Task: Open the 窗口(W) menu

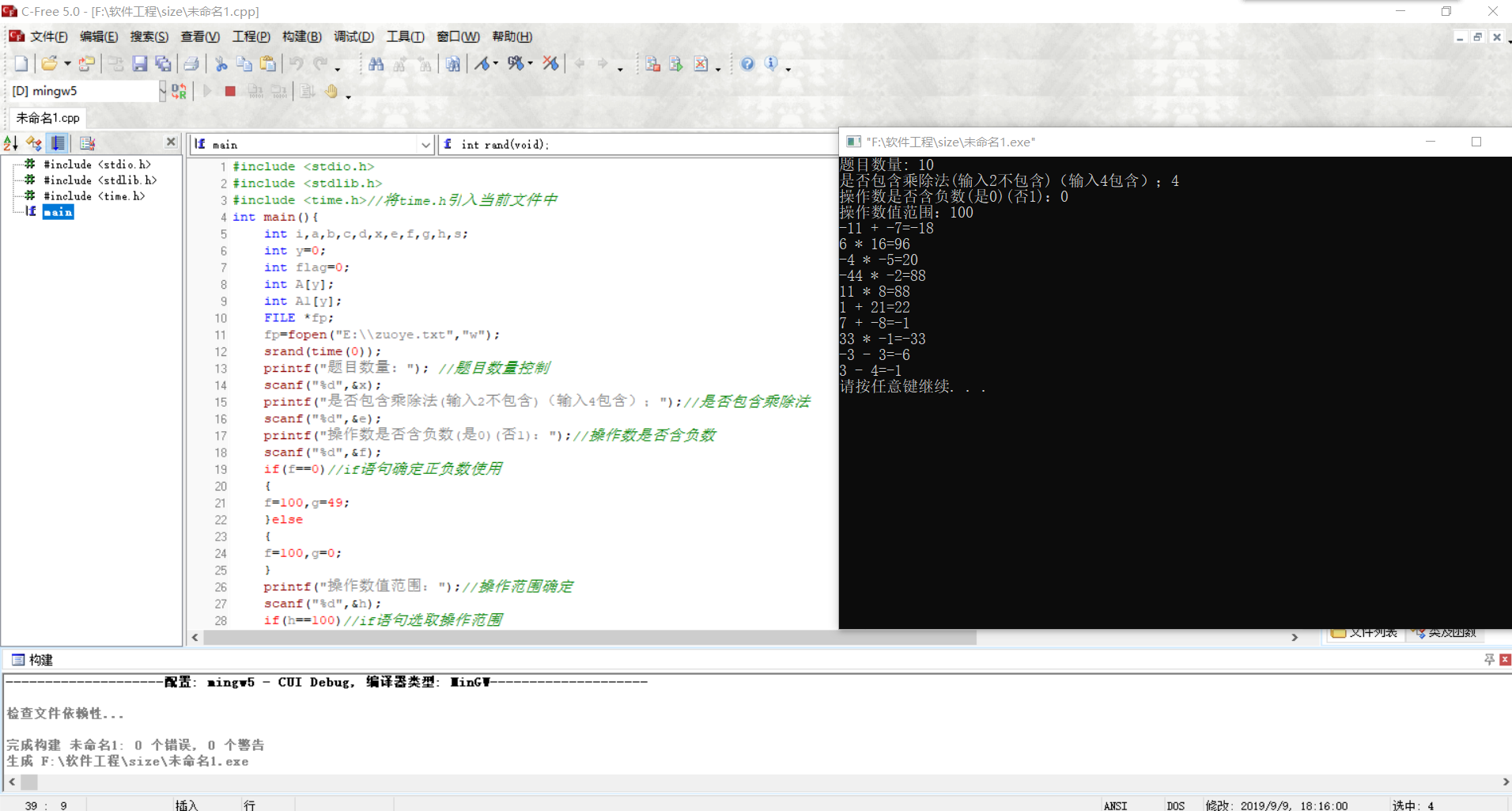Action: pos(458,36)
